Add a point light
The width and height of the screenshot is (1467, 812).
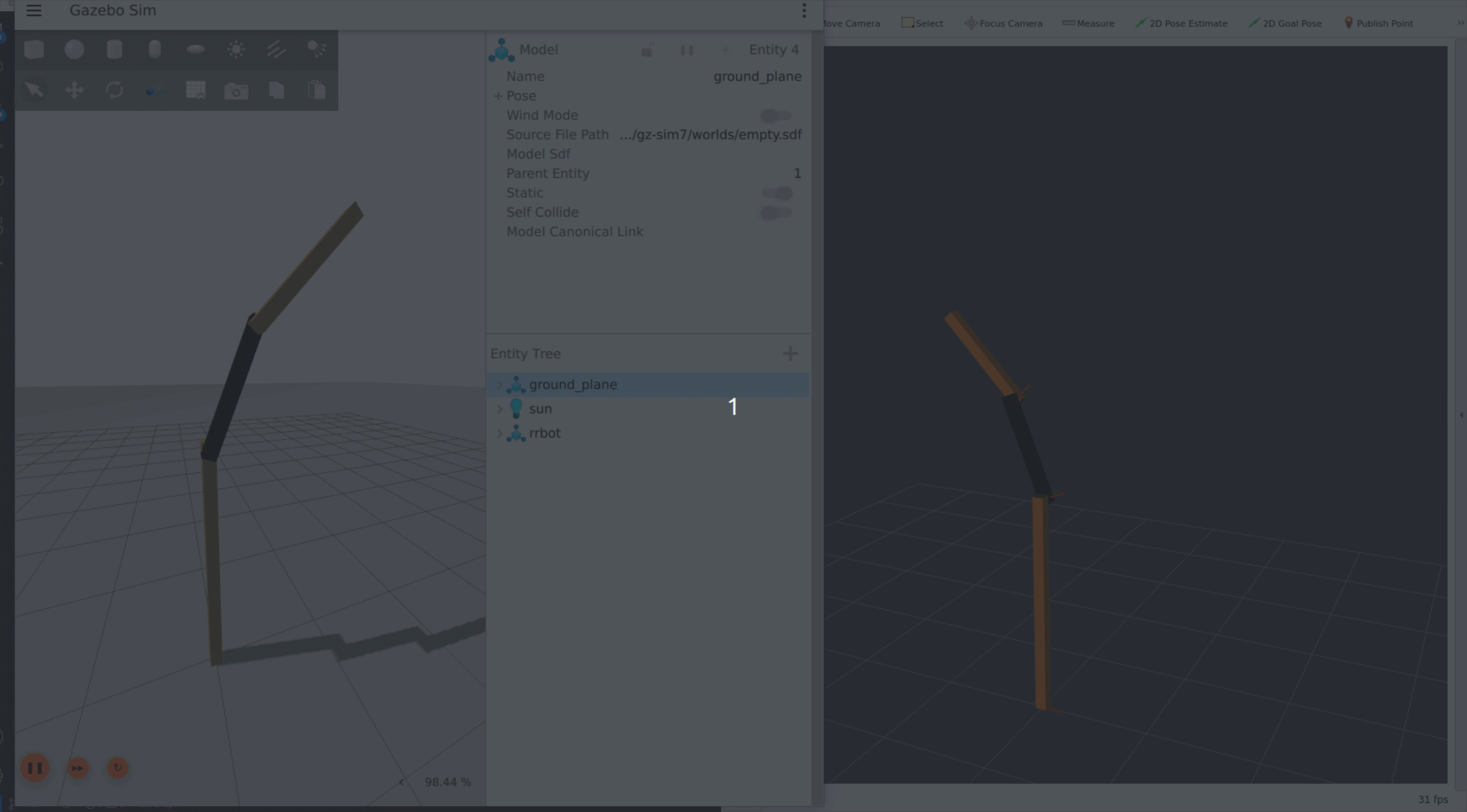coord(236,49)
